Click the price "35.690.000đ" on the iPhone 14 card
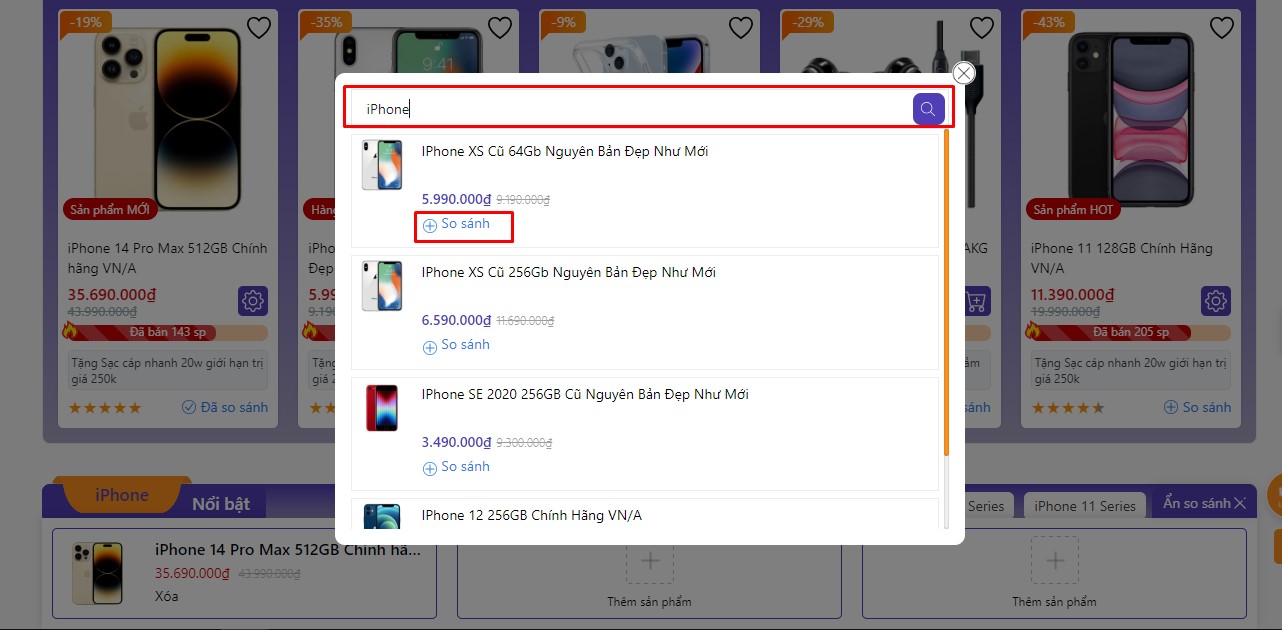The width and height of the screenshot is (1282, 630). [111, 295]
